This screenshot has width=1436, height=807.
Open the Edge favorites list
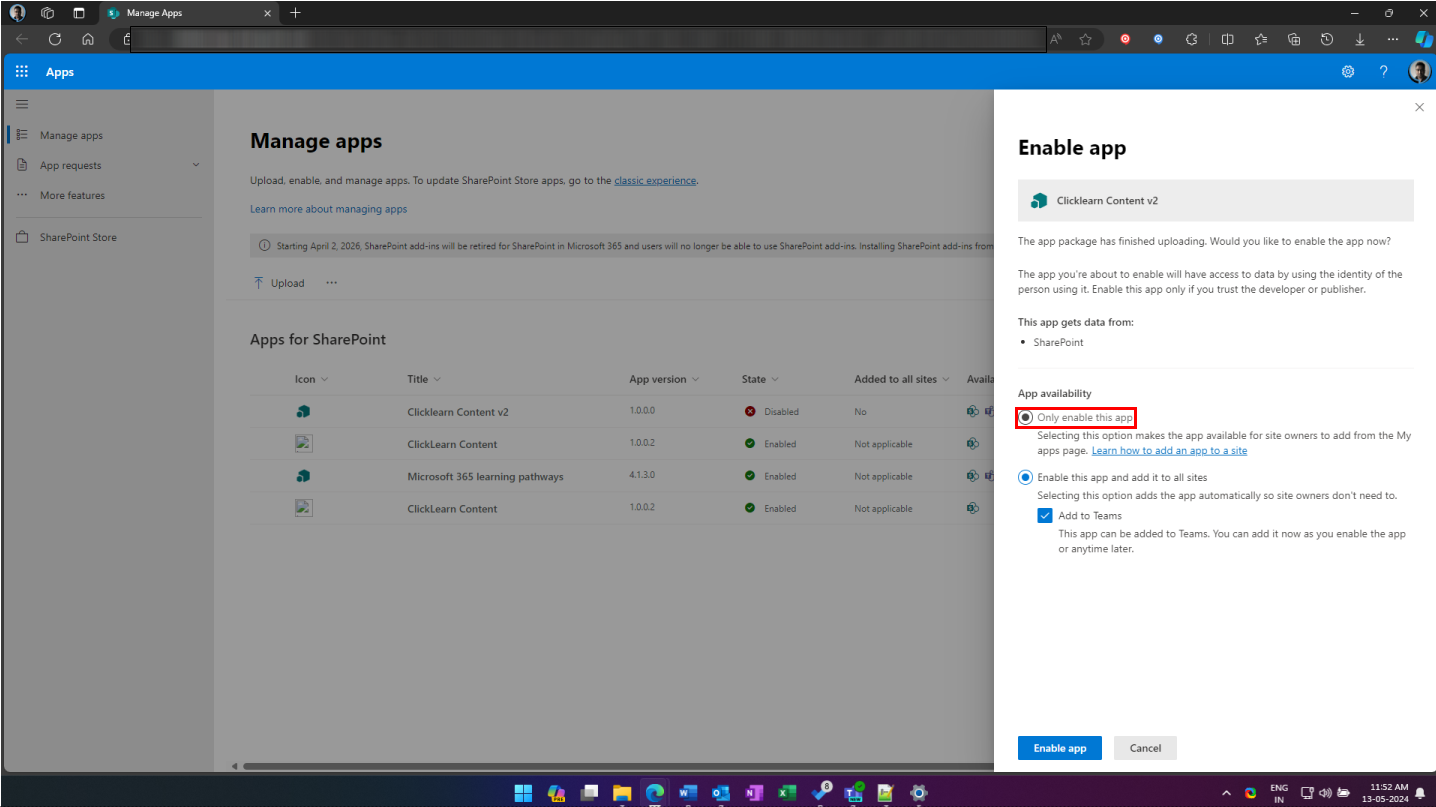tap(1260, 39)
